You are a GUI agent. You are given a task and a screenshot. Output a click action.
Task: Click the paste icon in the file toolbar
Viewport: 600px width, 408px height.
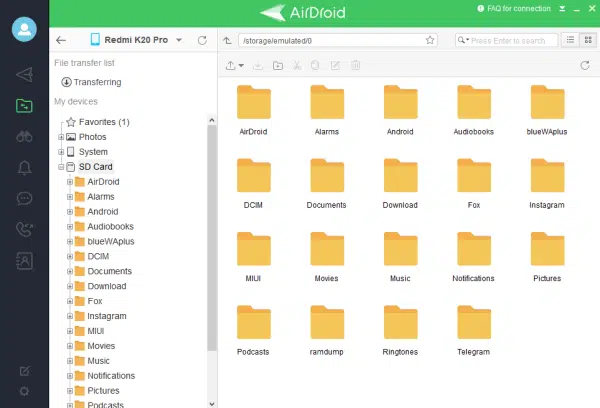point(315,65)
